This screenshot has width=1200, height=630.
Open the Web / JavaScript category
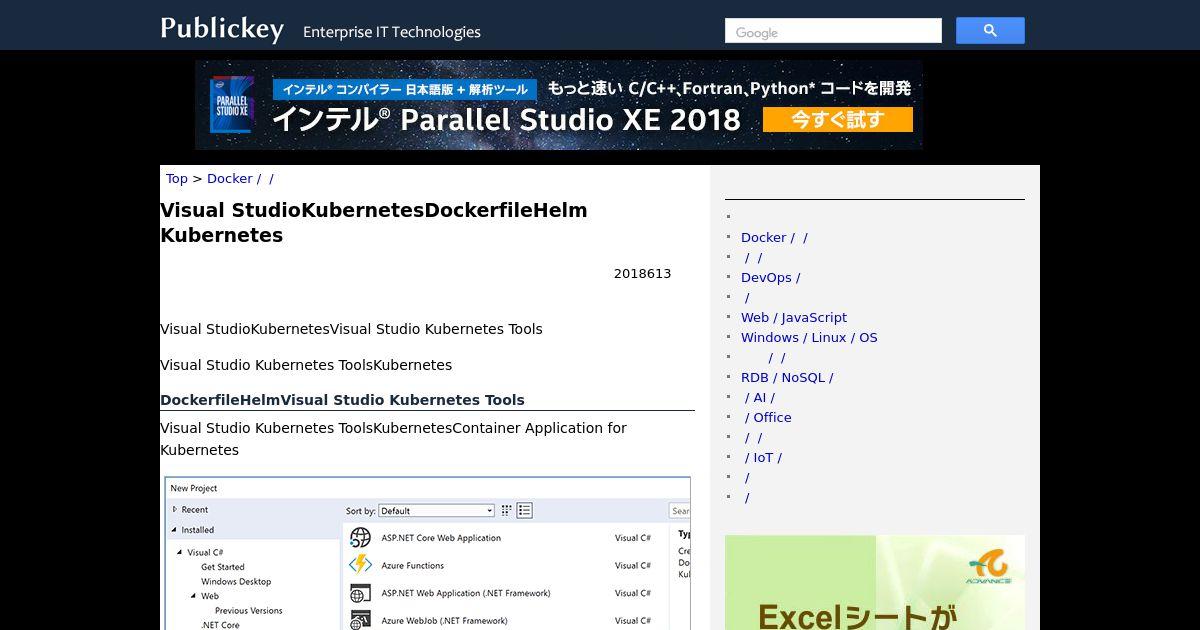point(794,317)
